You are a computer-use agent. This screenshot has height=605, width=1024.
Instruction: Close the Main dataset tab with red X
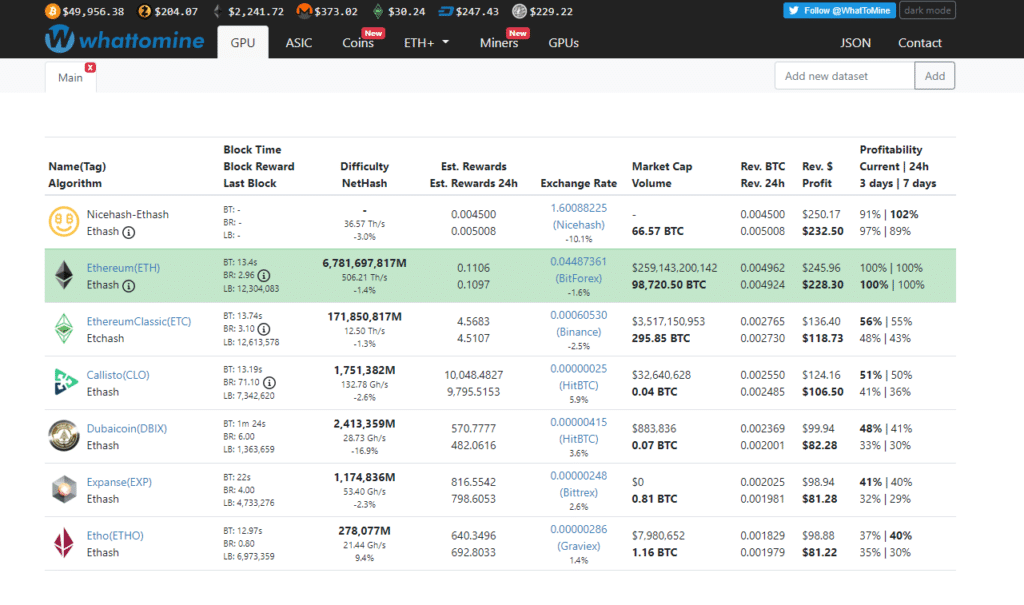tap(90, 67)
